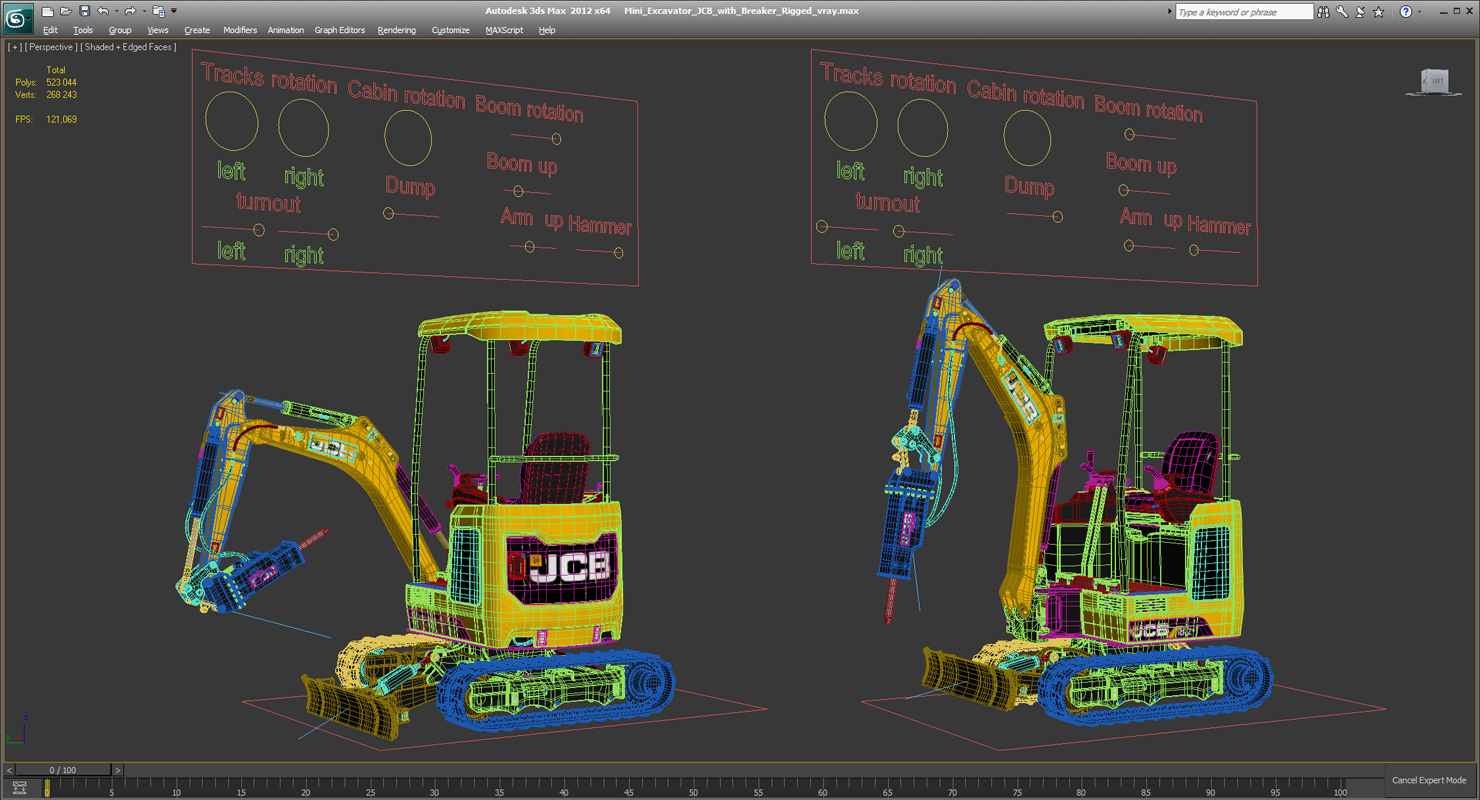Open the 3ds Max application button menu
Screen dimensions: 1480x800
pos(18,18)
